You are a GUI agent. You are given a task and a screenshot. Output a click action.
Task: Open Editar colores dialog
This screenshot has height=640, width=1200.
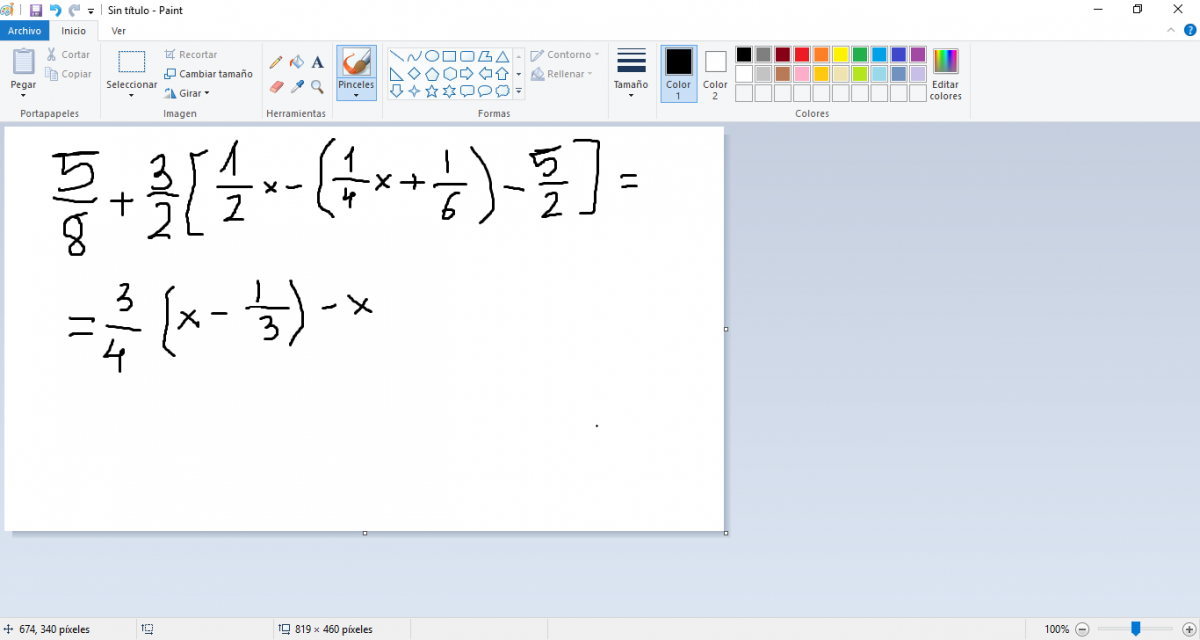click(x=945, y=74)
